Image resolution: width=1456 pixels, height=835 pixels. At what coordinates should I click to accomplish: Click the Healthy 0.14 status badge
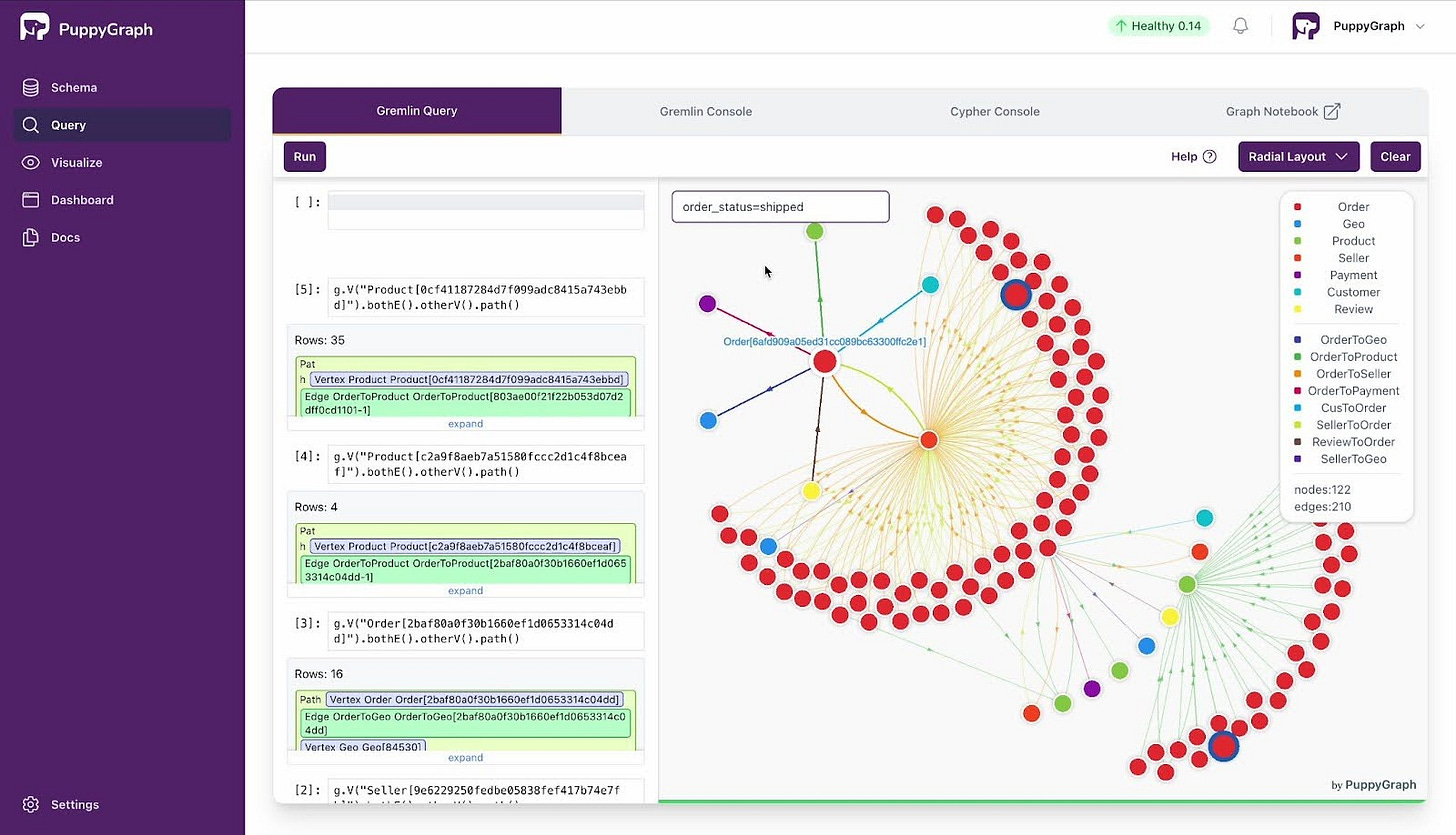tap(1158, 26)
